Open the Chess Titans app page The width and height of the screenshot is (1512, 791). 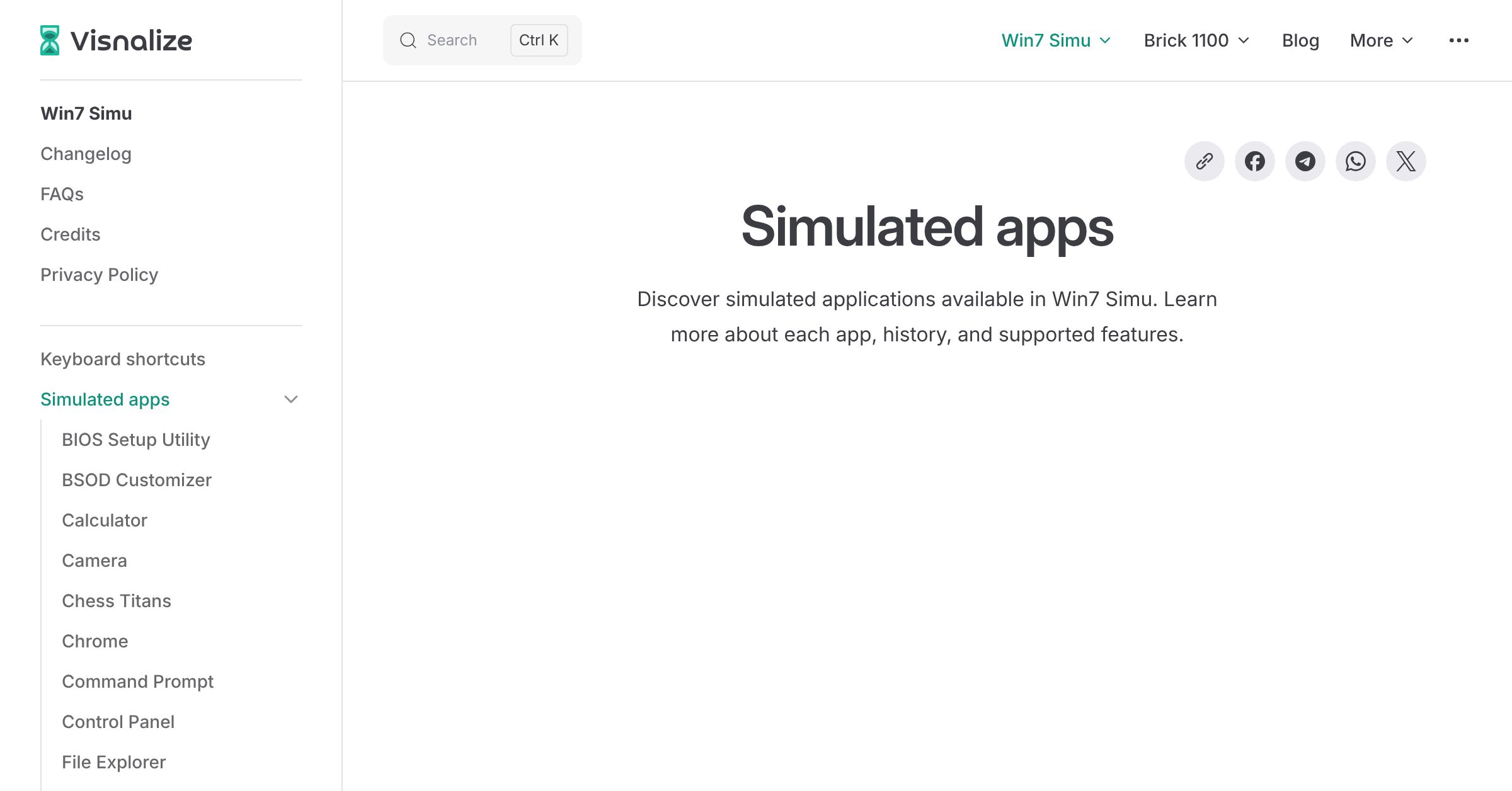(x=116, y=600)
